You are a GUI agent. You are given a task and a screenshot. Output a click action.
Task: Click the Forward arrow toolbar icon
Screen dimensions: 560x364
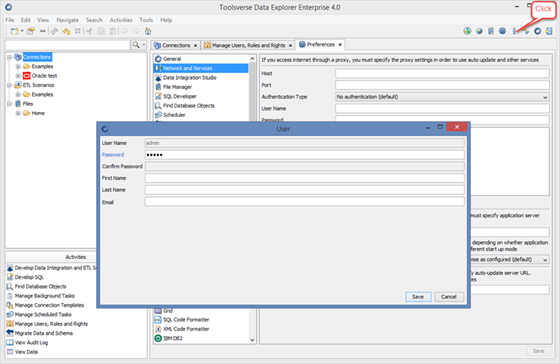[136, 31]
